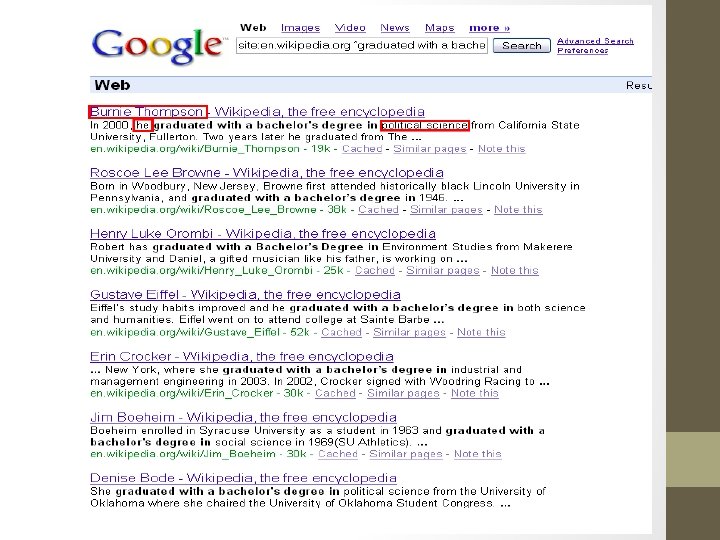The width and height of the screenshot is (720, 540).
Task: Open the Advanced Search link
Action: coord(595,41)
